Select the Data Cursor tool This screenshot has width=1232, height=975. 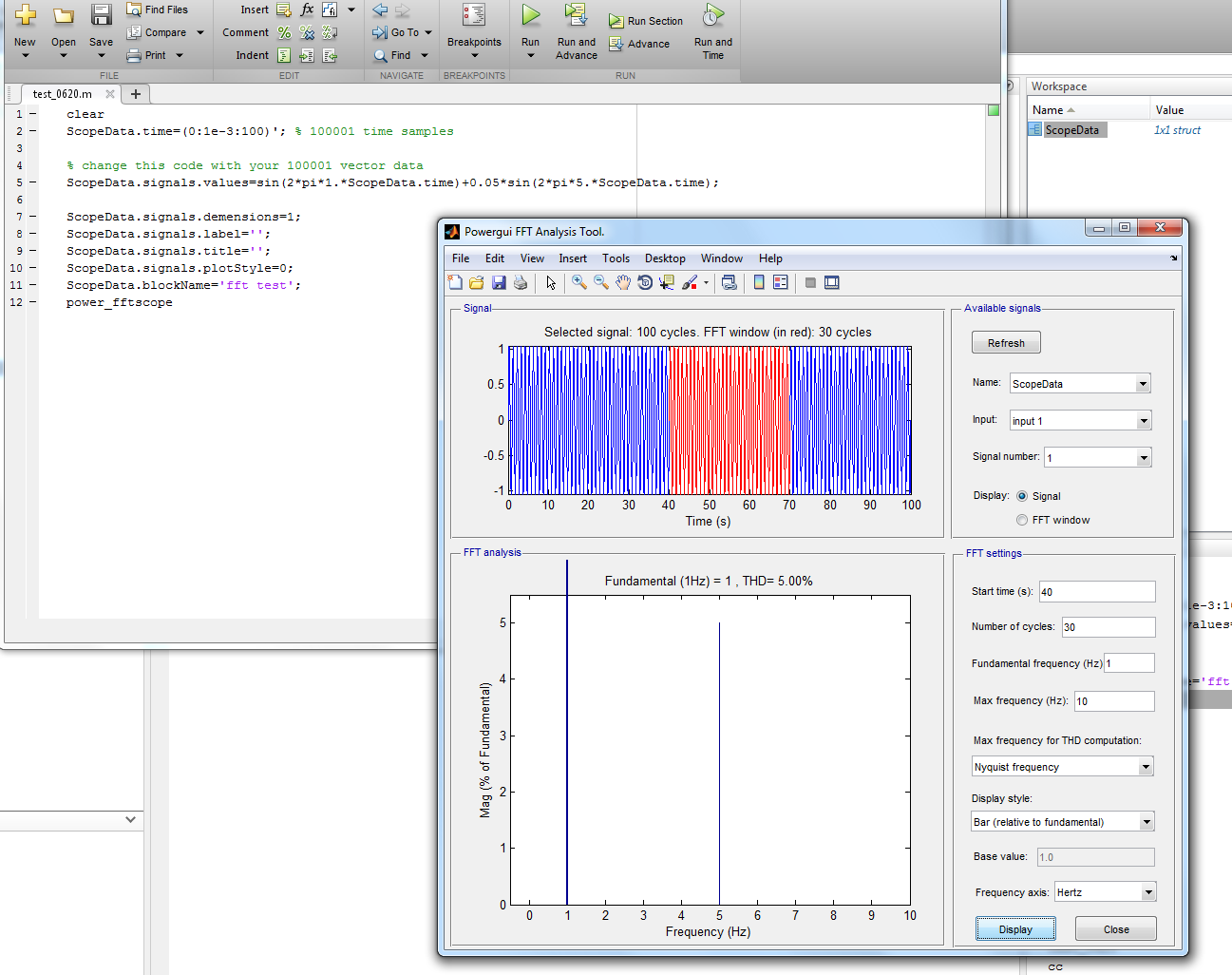point(666,282)
